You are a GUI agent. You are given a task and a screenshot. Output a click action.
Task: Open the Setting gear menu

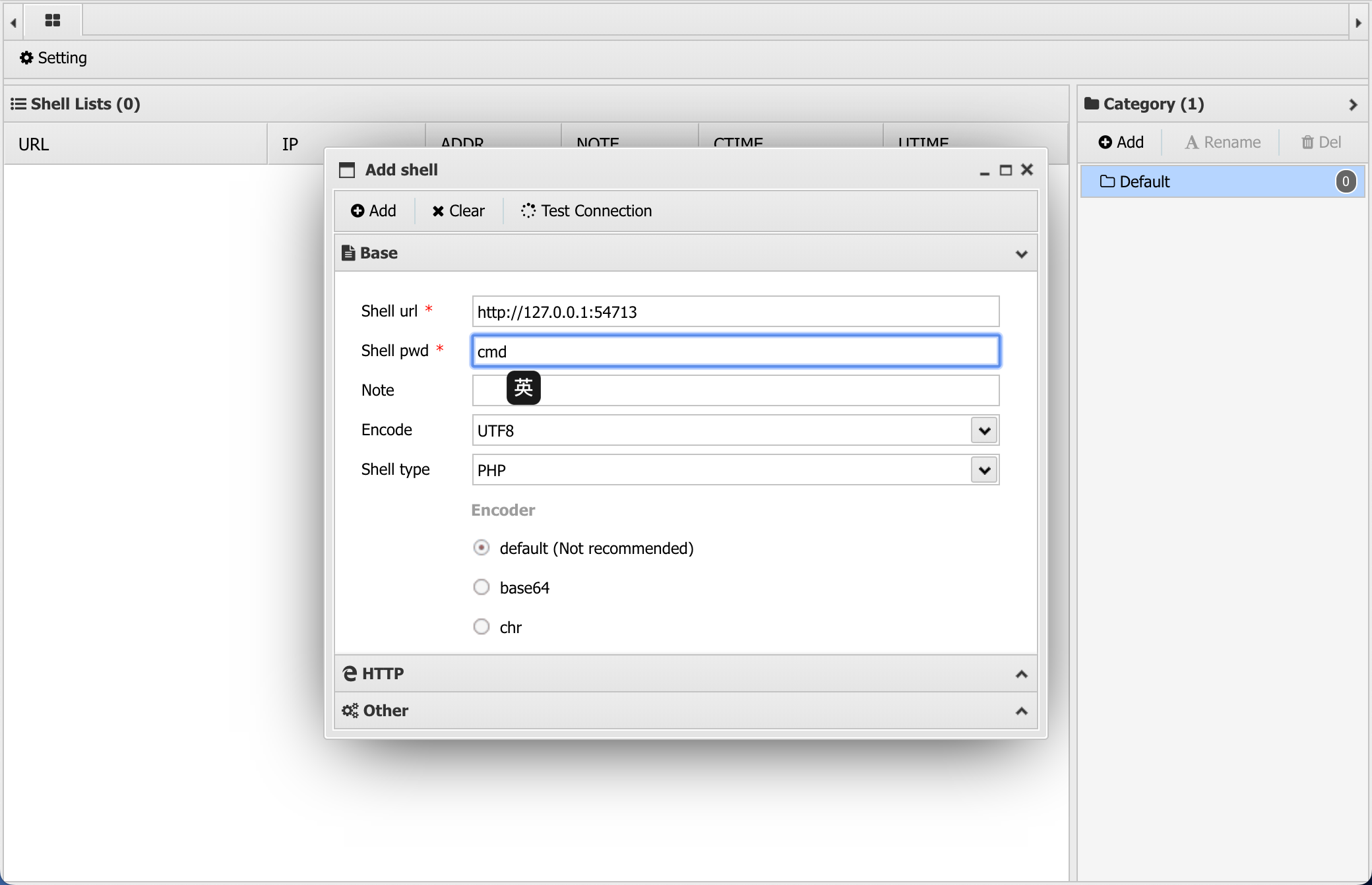tap(53, 58)
